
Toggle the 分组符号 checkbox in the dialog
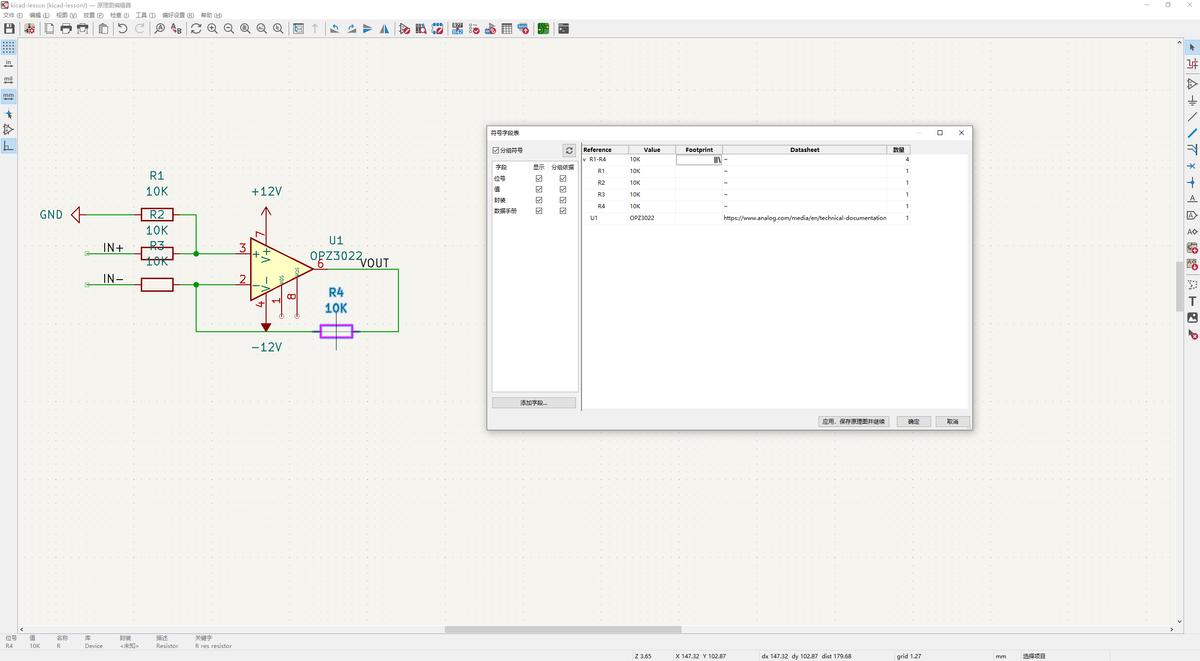coord(496,150)
